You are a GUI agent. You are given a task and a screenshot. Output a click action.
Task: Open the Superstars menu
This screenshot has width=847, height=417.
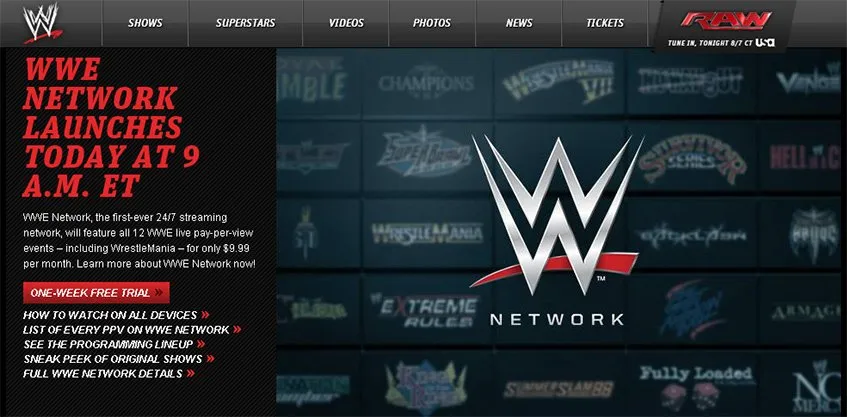pos(245,23)
